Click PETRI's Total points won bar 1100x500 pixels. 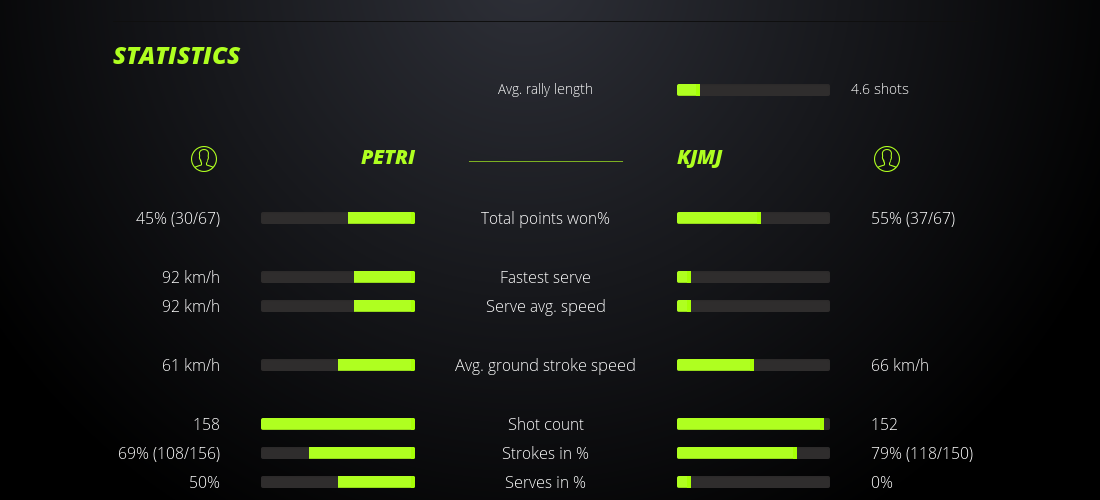click(338, 218)
